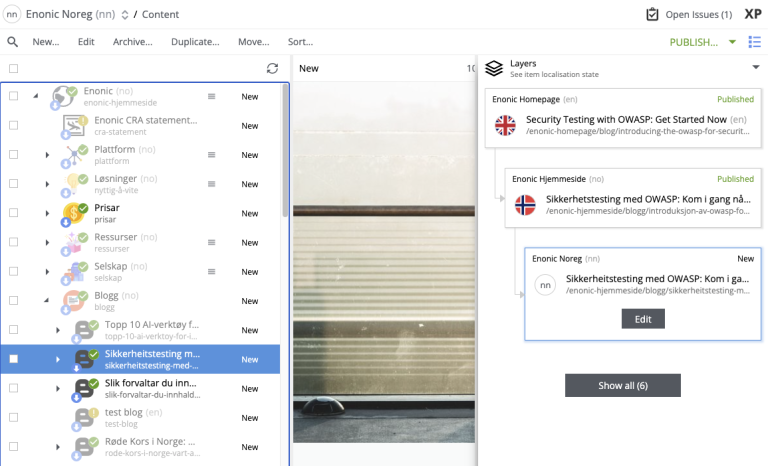Image resolution: width=768 pixels, height=466 pixels.
Task: Click the XP application logo
Action: click(753, 15)
